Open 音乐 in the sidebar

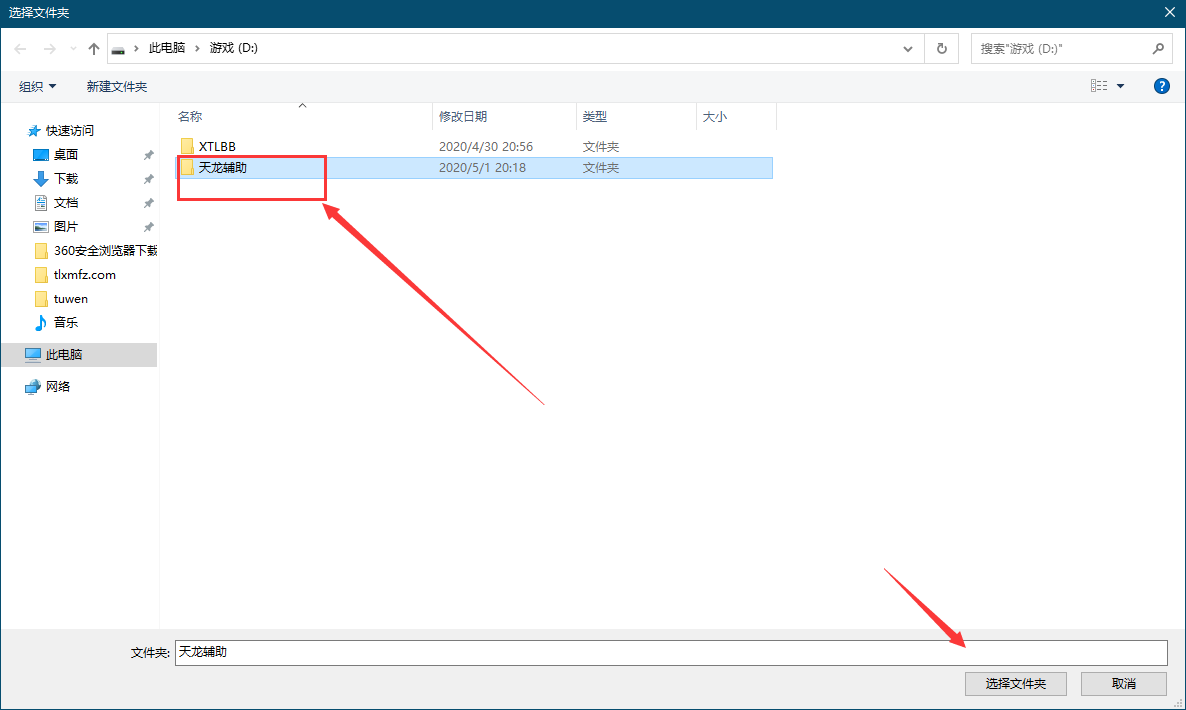coord(57,322)
